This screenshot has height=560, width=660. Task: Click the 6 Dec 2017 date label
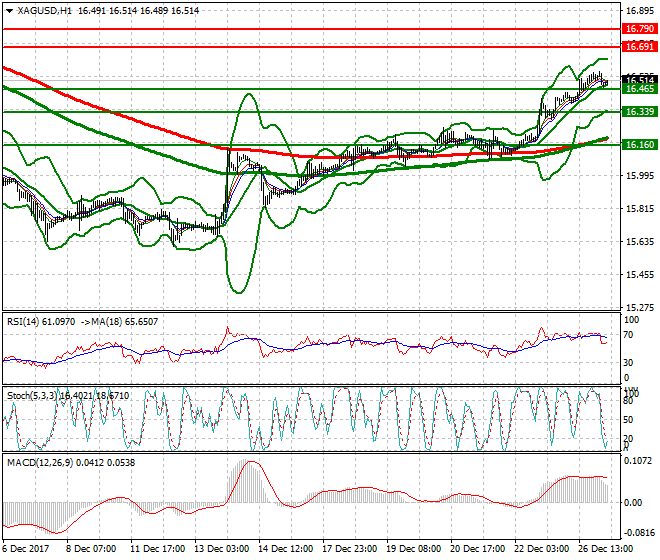coord(26,549)
